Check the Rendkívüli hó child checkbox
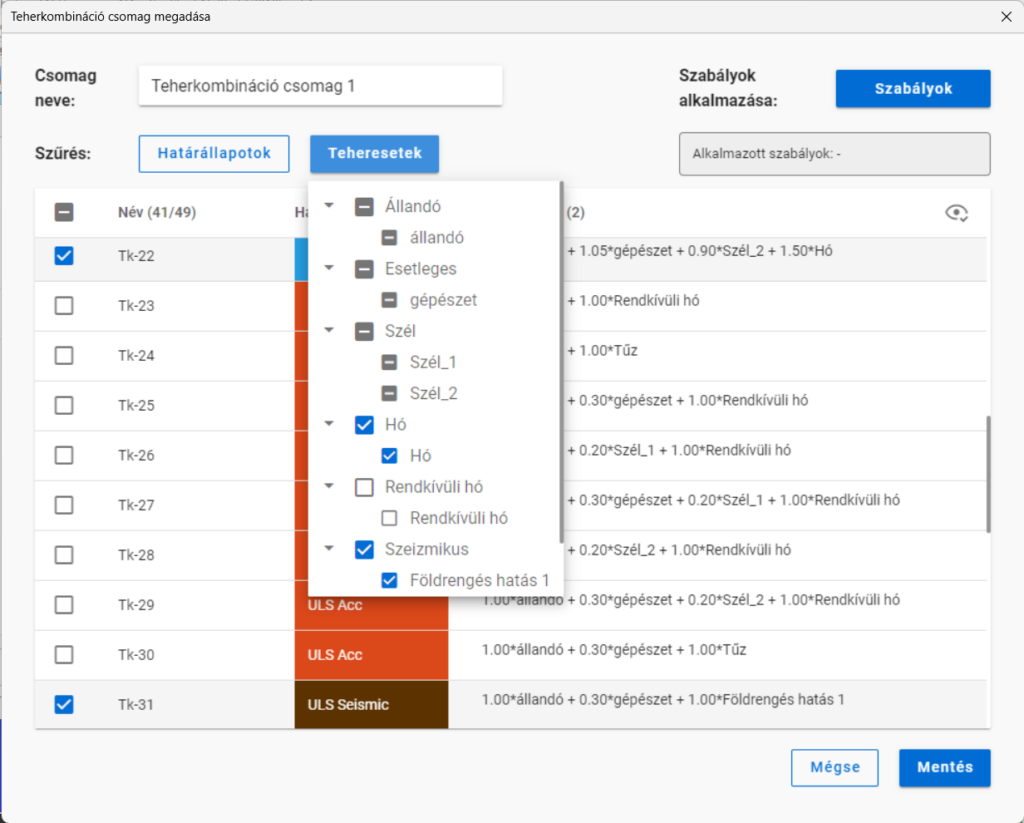 coord(389,518)
